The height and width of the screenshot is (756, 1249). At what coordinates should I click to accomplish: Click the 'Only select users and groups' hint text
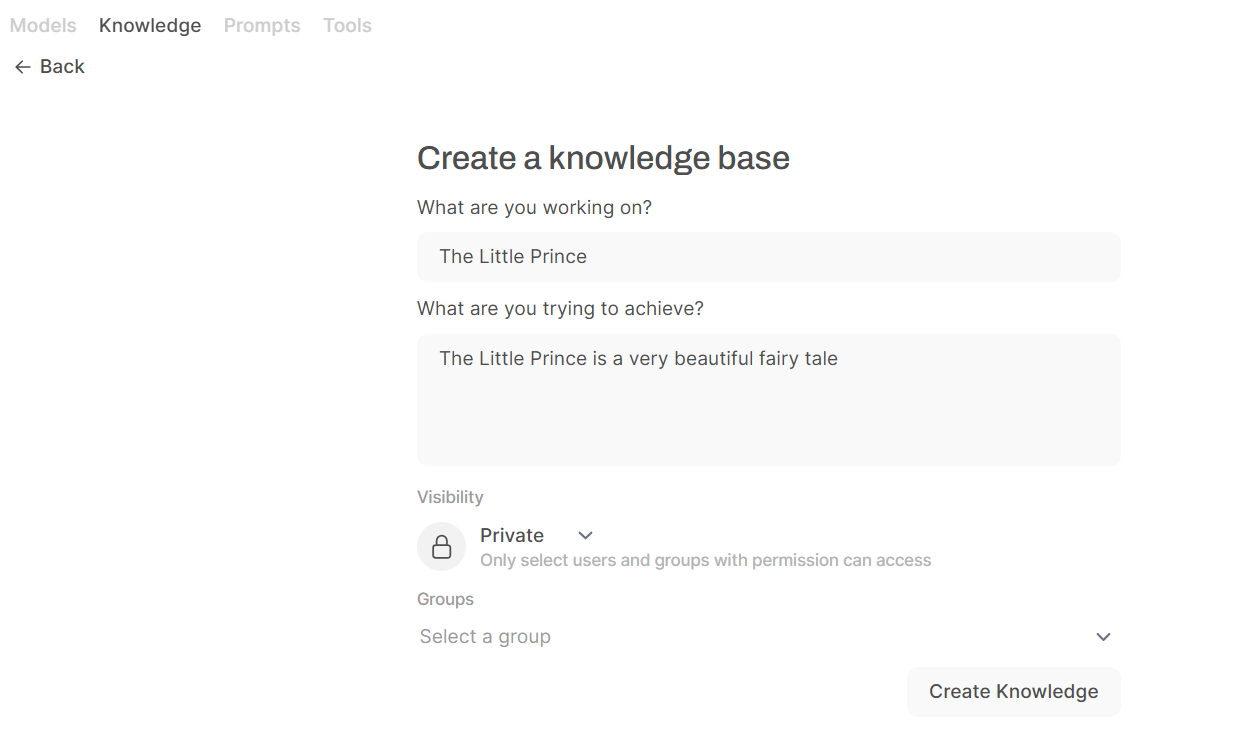[705, 560]
